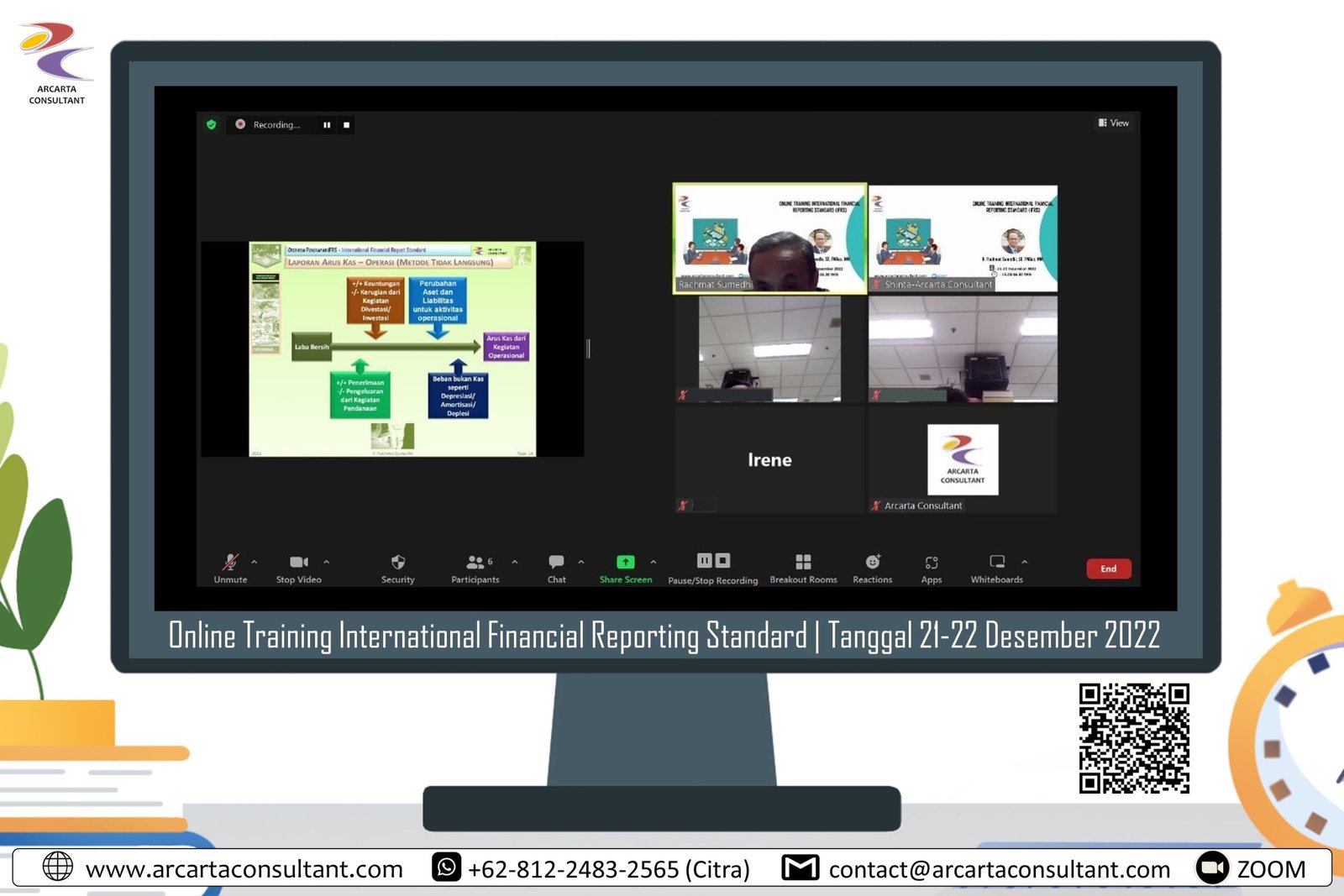Open the View layout menu

coord(1114,123)
